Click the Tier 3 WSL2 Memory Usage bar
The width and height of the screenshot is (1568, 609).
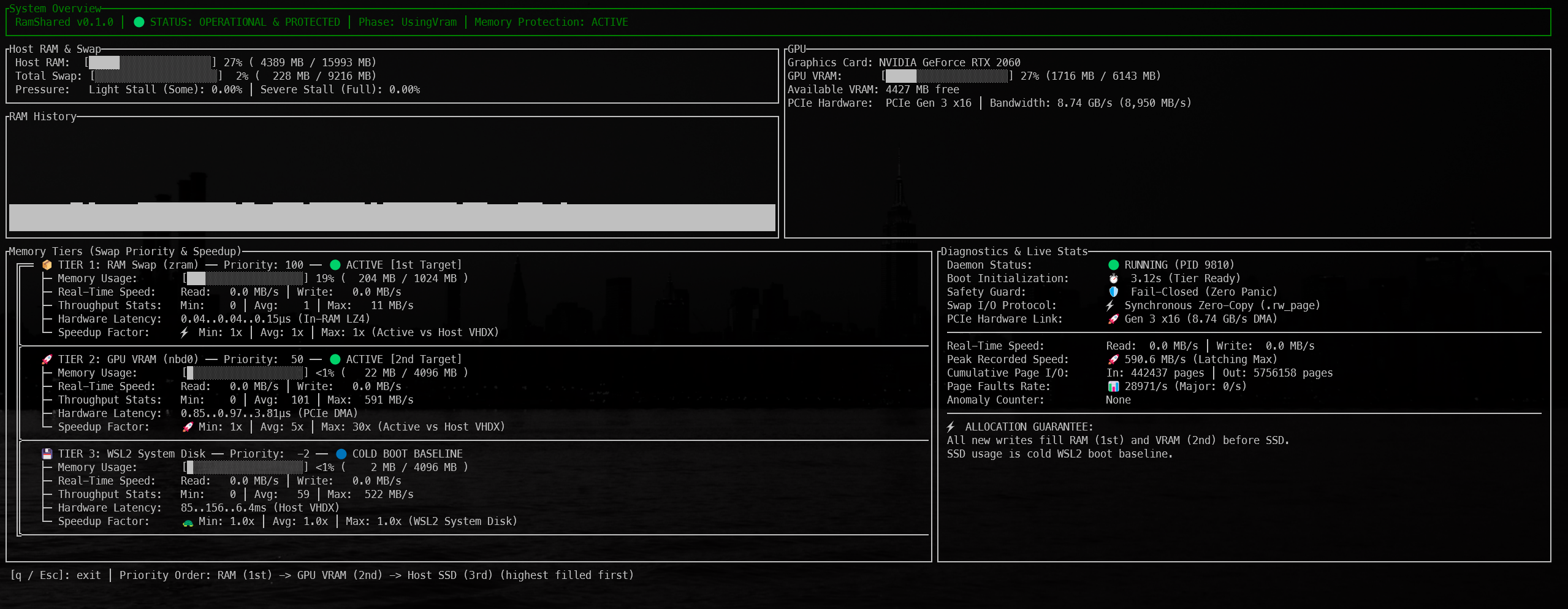click(245, 467)
